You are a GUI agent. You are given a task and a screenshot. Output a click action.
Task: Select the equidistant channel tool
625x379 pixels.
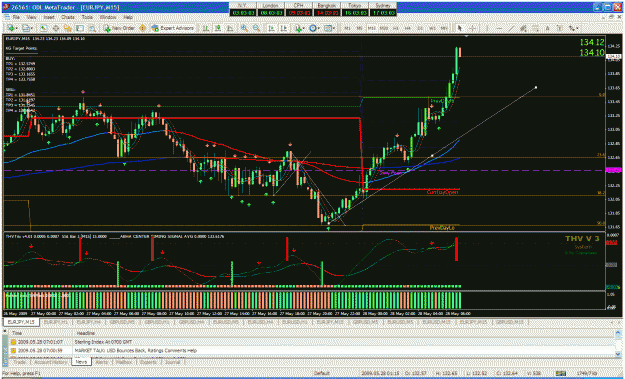(x=523, y=28)
